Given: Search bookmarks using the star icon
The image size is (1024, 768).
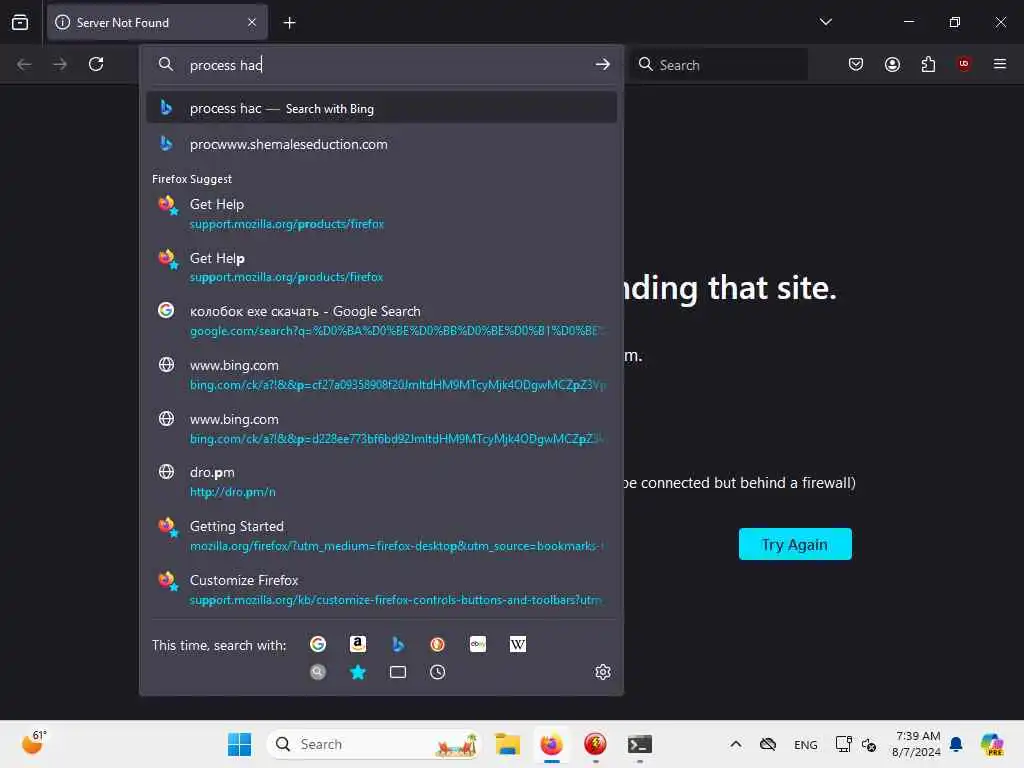Looking at the screenshot, I should point(358,672).
